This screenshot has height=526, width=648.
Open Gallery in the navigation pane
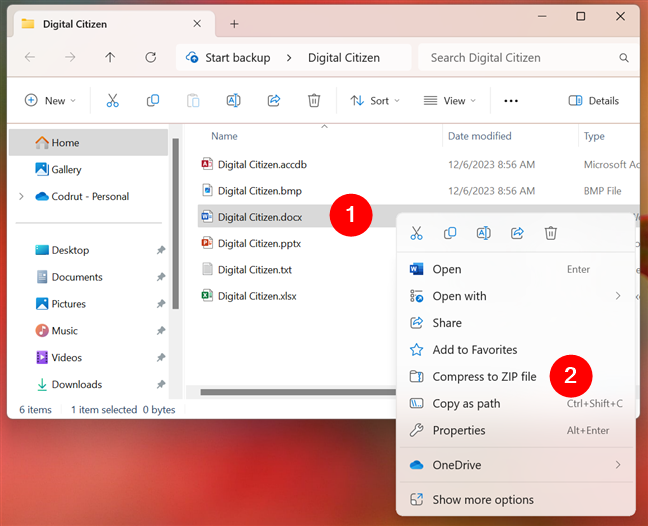pos(88,169)
